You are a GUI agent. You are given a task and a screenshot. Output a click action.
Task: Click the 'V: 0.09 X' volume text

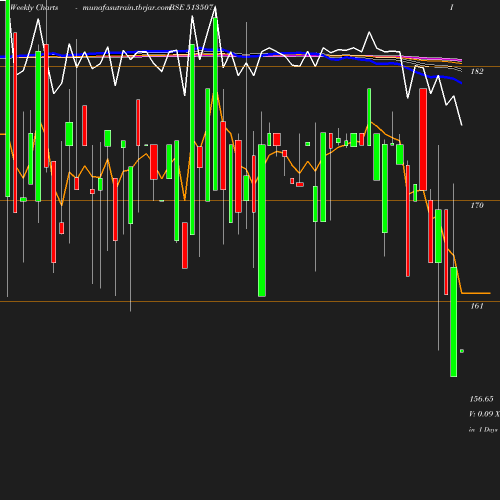click(x=484, y=414)
